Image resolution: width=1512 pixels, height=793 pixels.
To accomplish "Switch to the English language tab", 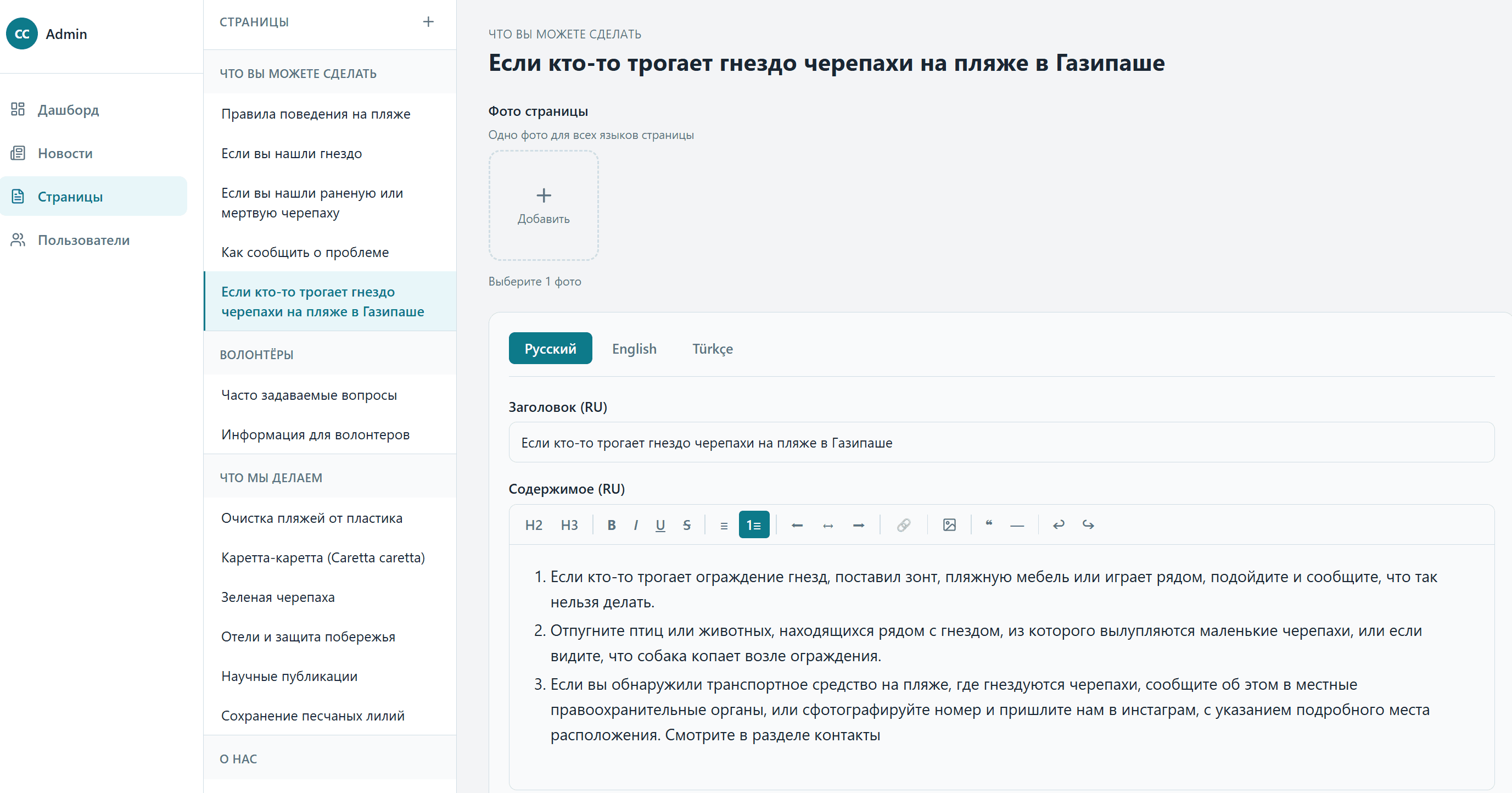I will [x=635, y=349].
